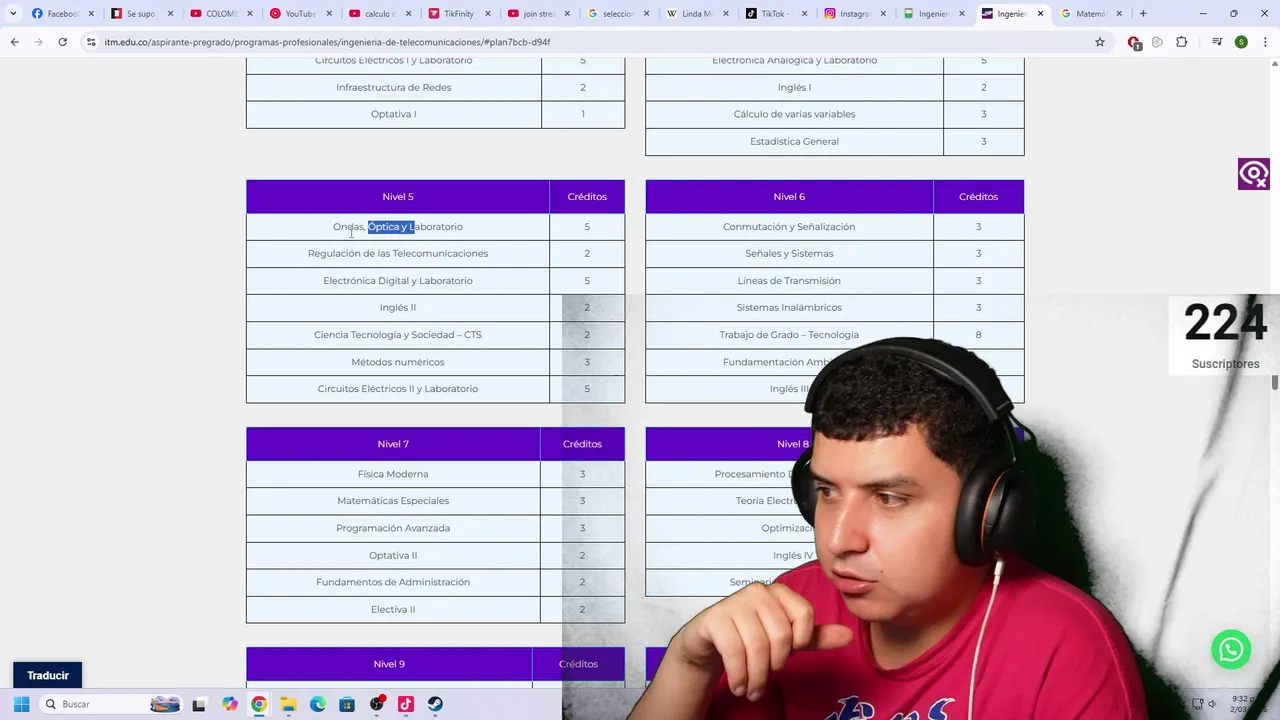Click 'Programación Avanzada' row

(x=435, y=528)
